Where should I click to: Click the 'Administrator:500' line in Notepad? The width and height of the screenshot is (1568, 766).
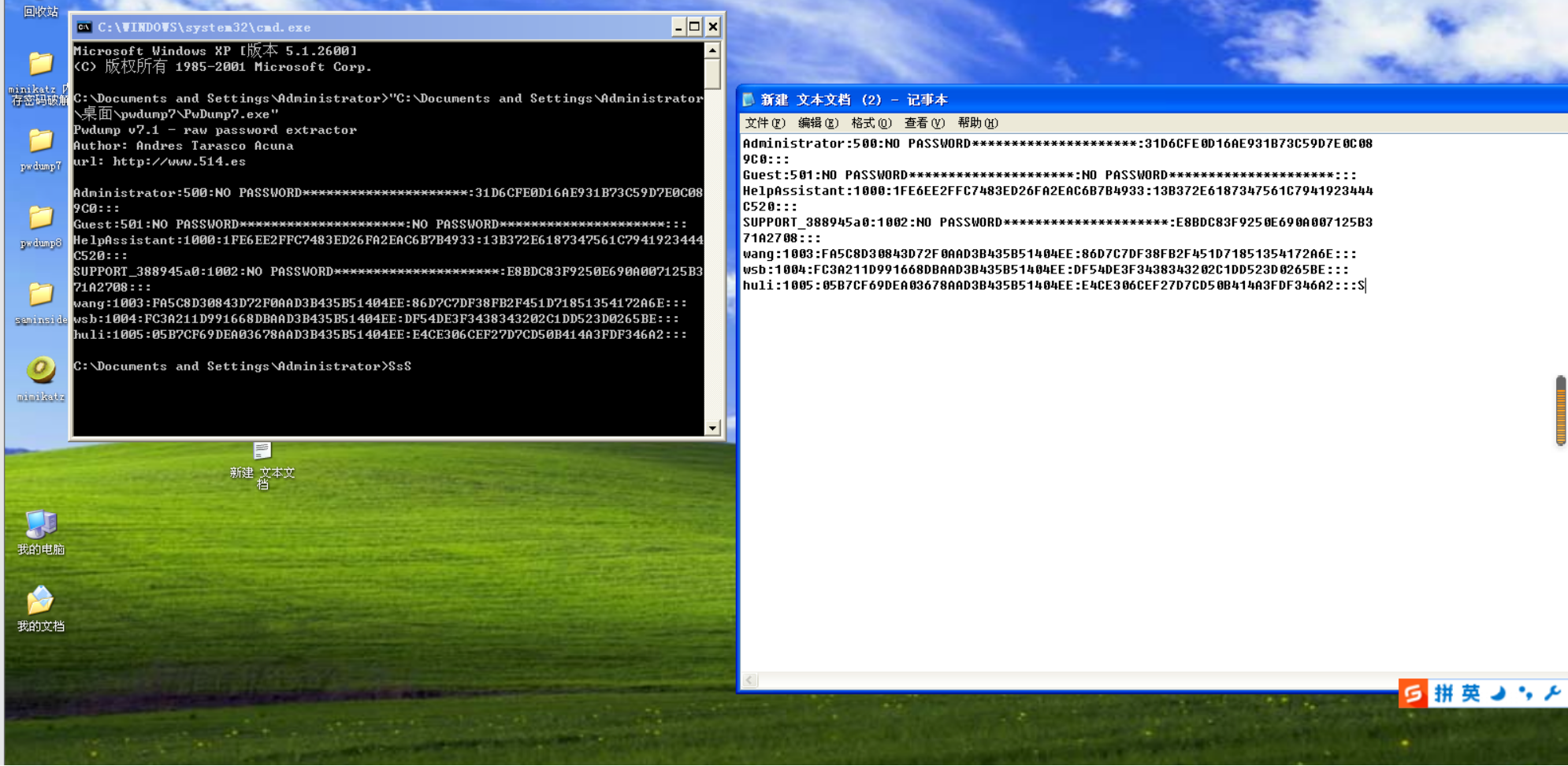(x=1057, y=151)
